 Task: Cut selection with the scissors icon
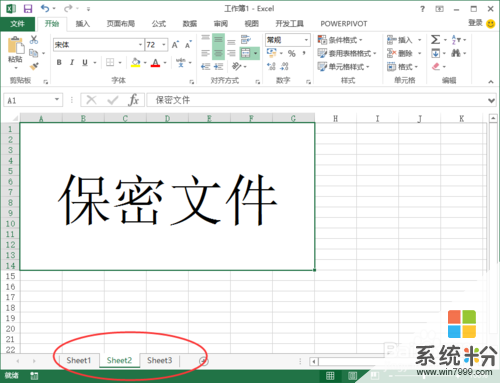pyautogui.click(x=34, y=40)
